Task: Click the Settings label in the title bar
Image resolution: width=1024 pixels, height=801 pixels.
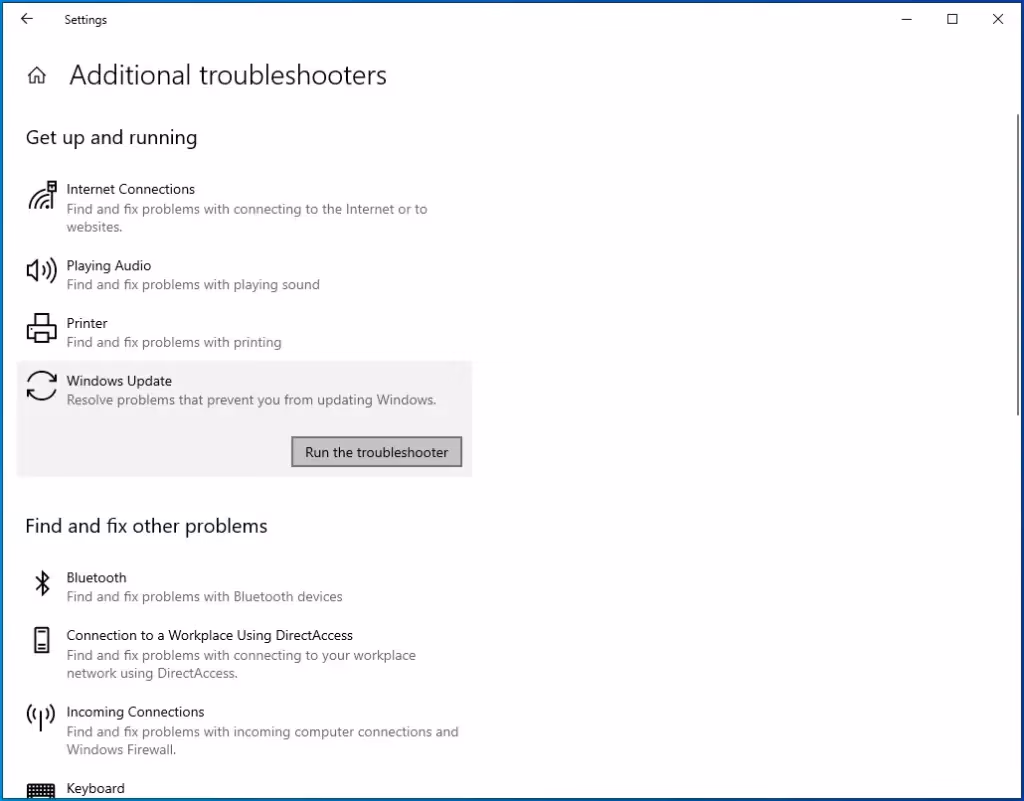Action: click(x=85, y=19)
